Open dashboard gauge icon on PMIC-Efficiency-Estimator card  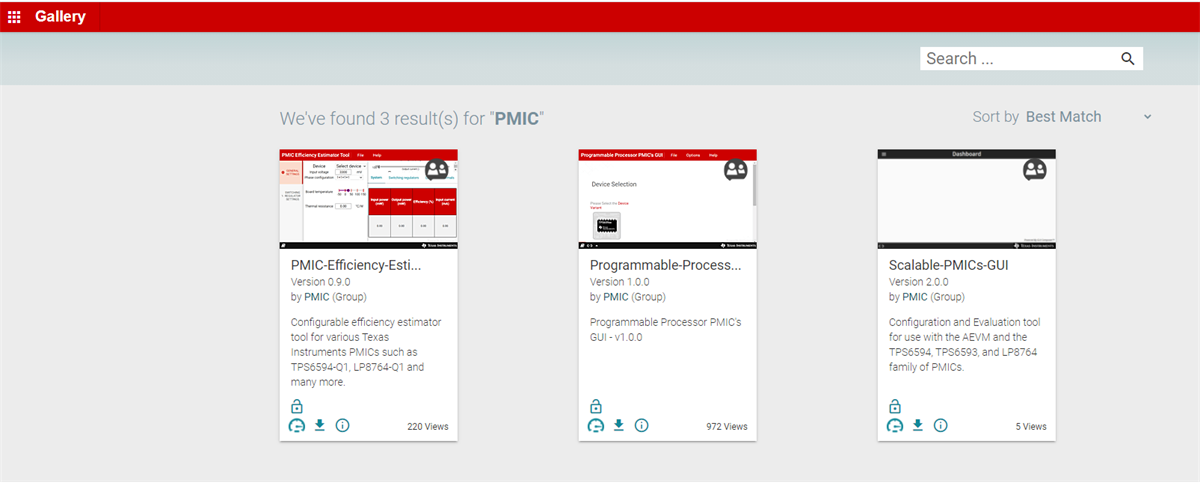296,425
